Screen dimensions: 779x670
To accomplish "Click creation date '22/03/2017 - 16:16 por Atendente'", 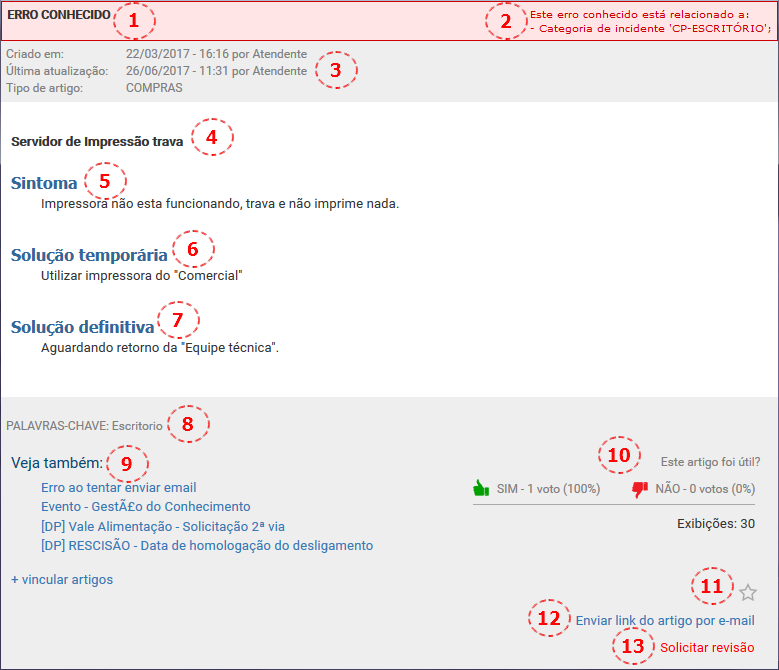I will pyautogui.click(x=216, y=54).
